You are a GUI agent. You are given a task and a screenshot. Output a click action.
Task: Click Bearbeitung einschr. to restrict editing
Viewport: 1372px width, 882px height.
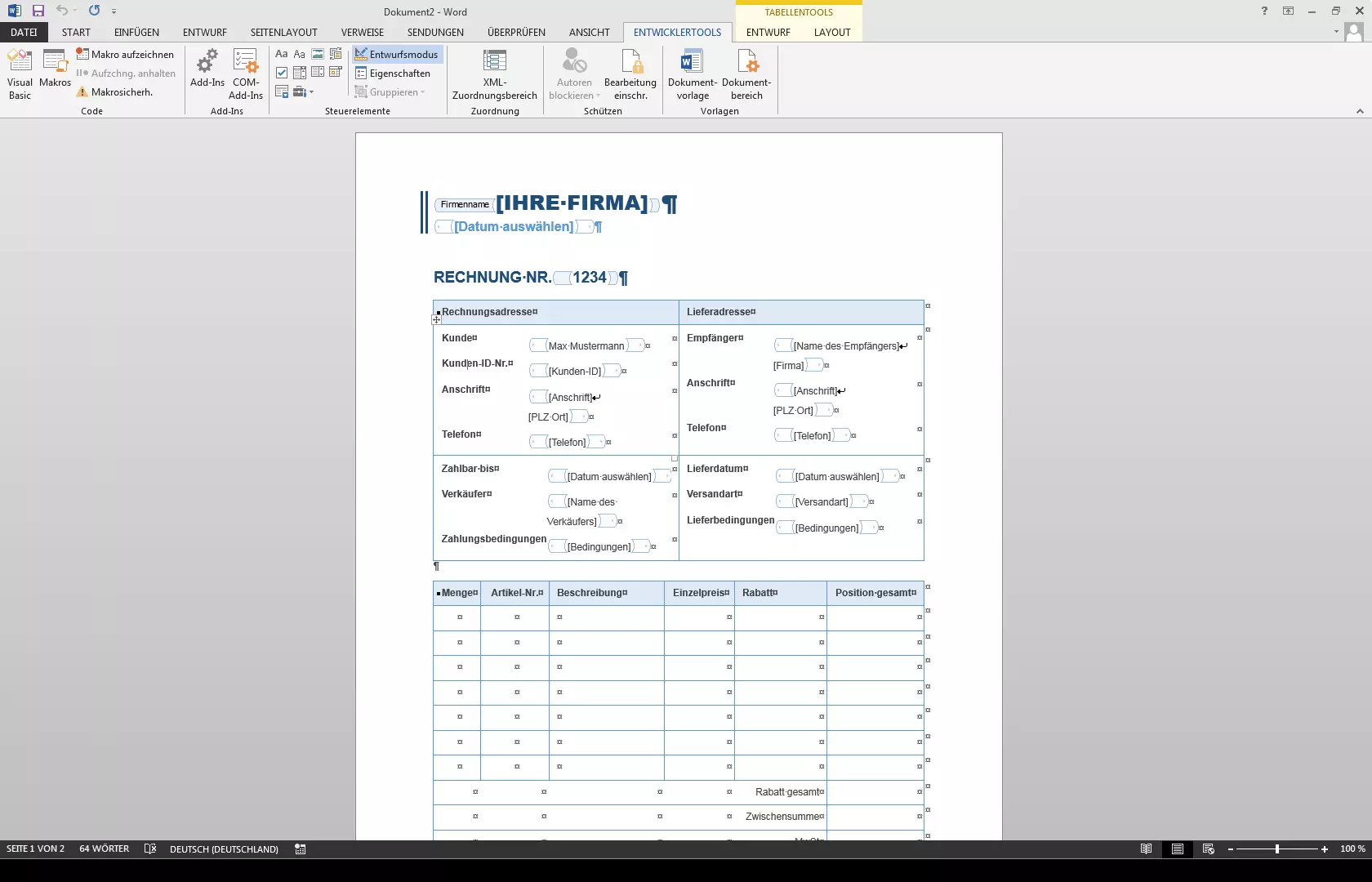pyautogui.click(x=630, y=73)
